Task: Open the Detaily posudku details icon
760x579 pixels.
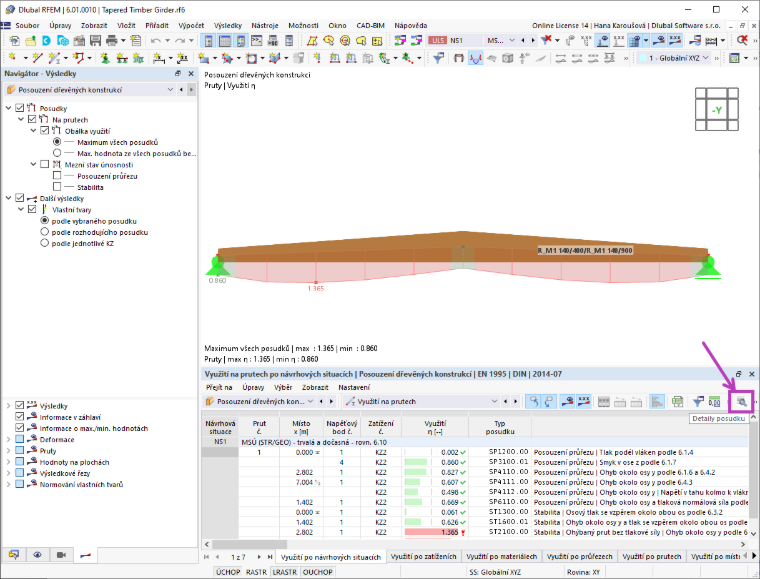Action: click(741, 402)
